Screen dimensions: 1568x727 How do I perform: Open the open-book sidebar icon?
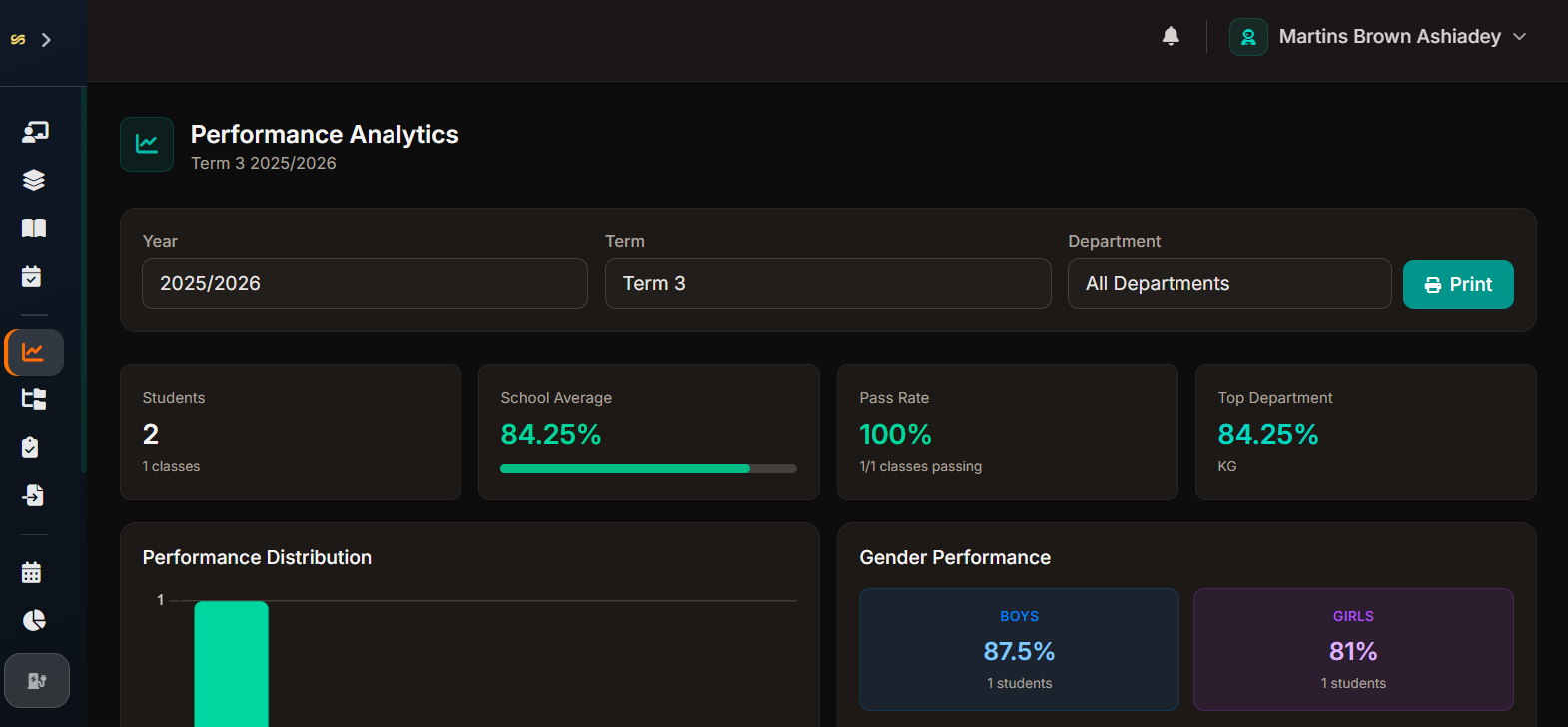click(x=34, y=228)
